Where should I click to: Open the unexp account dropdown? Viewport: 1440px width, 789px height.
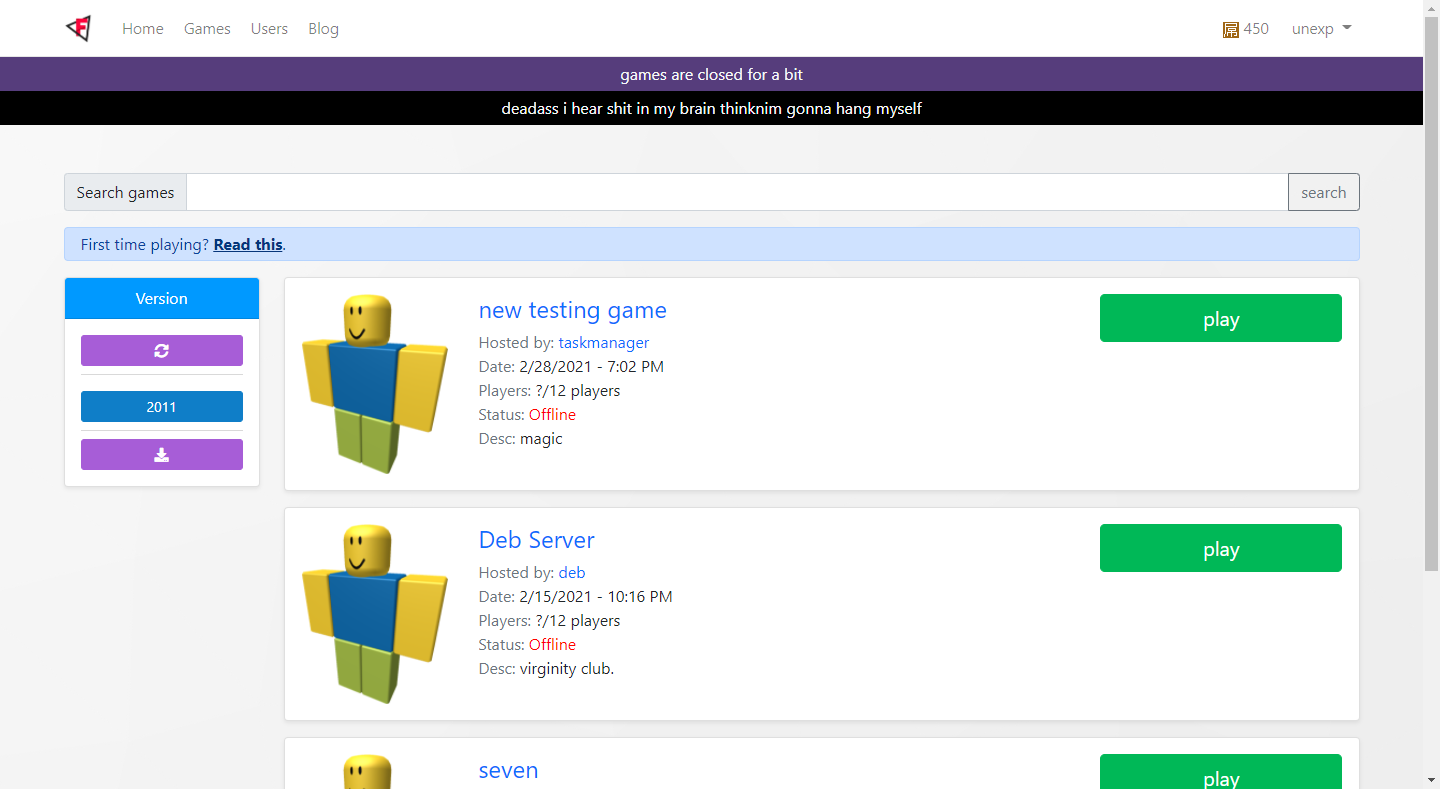1321,29
